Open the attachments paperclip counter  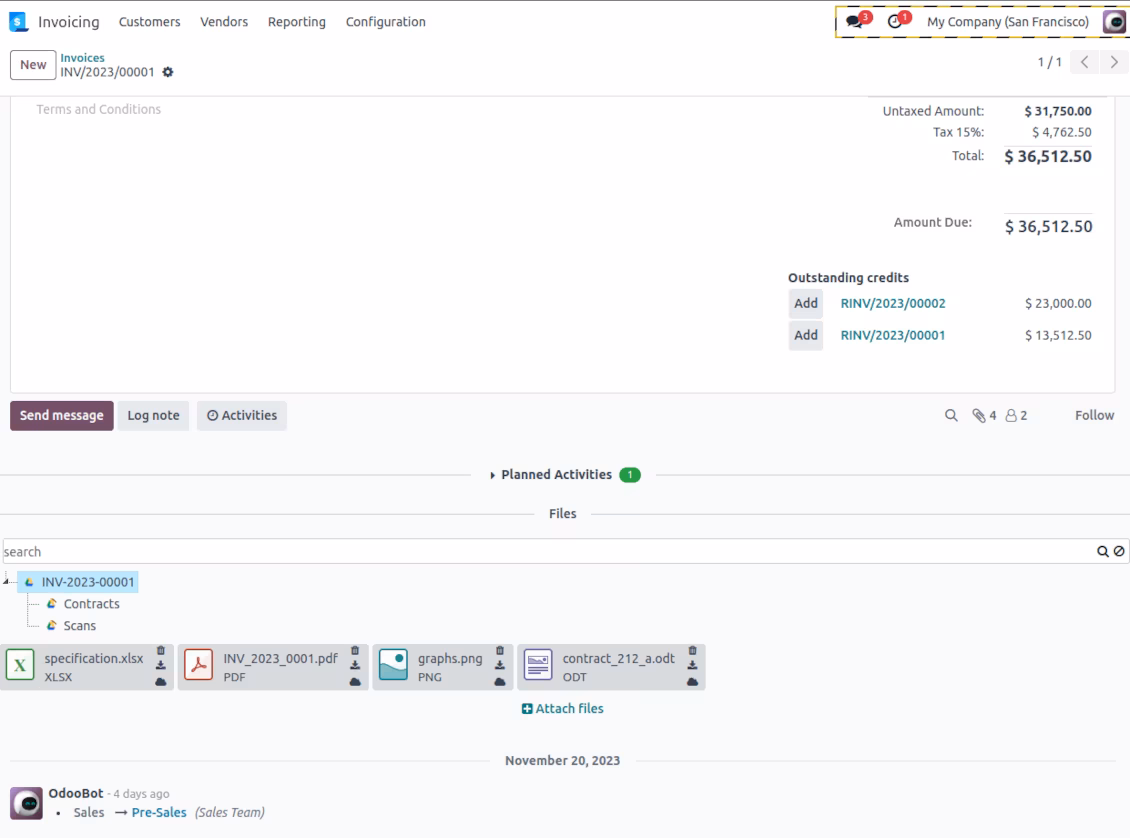(x=984, y=416)
